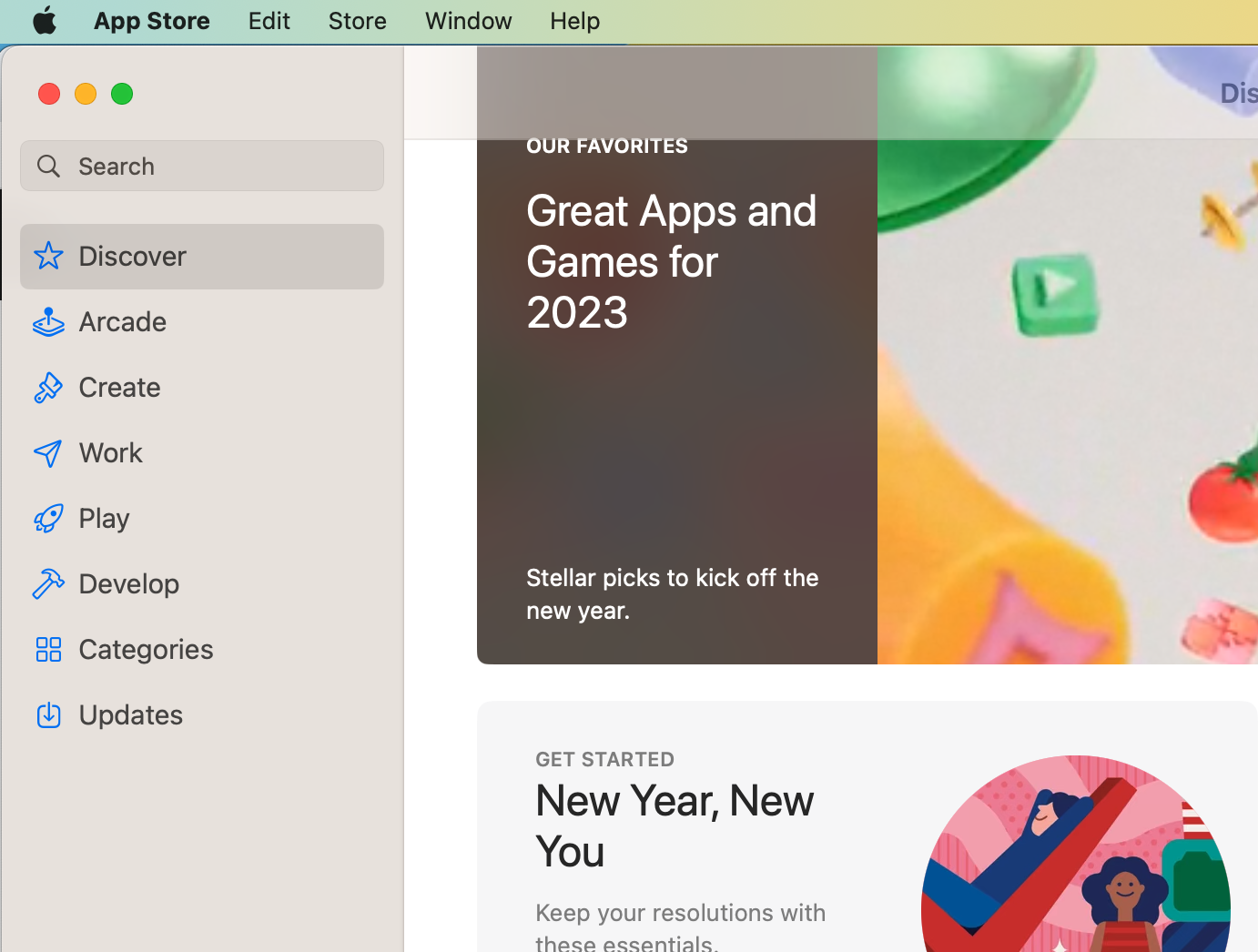The height and width of the screenshot is (952, 1258).
Task: Open the Help menu
Action: 574,20
